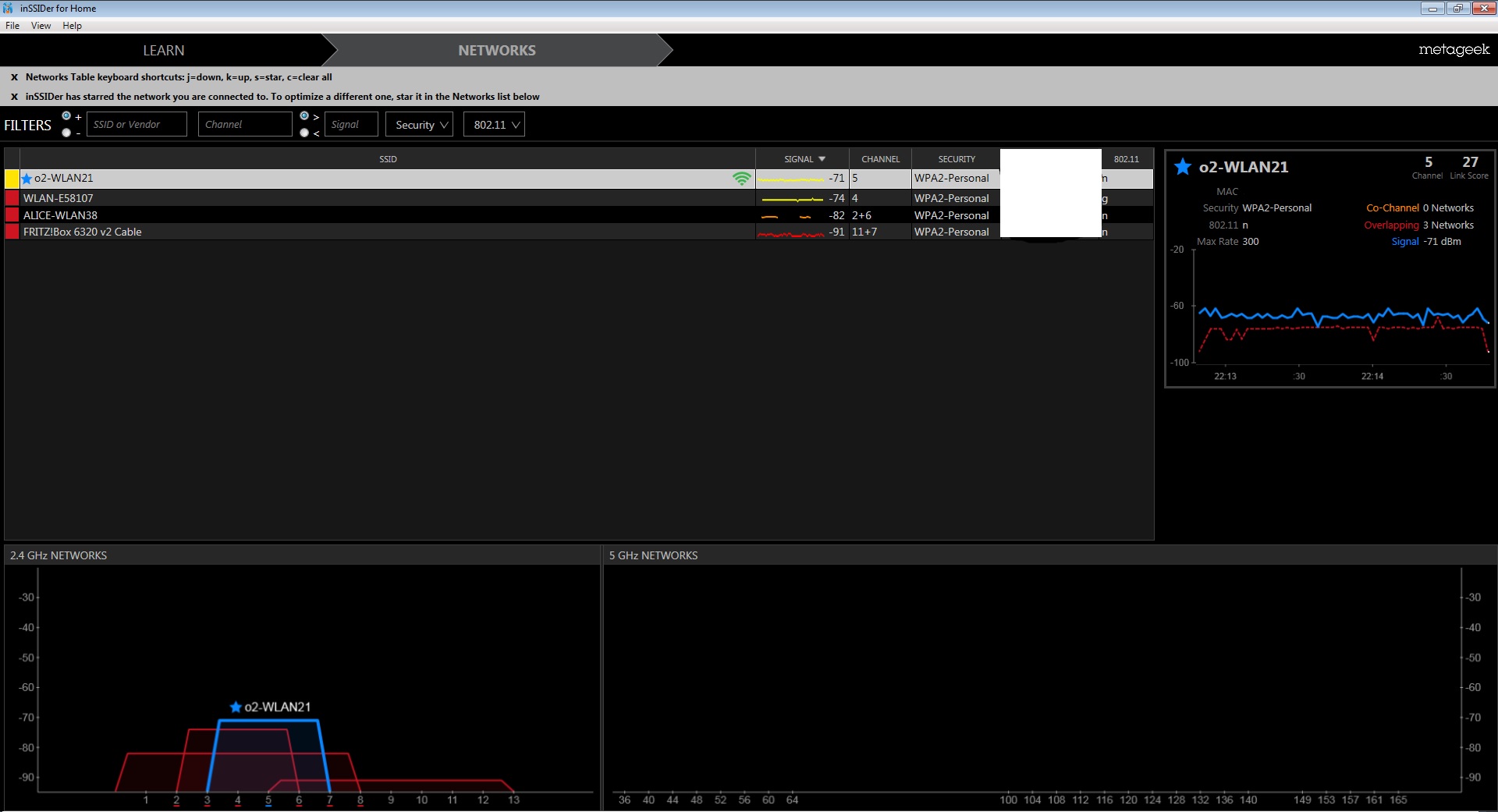The height and width of the screenshot is (812, 1498).
Task: Select the ALICE-WLAN38 network row
Action: coord(578,215)
